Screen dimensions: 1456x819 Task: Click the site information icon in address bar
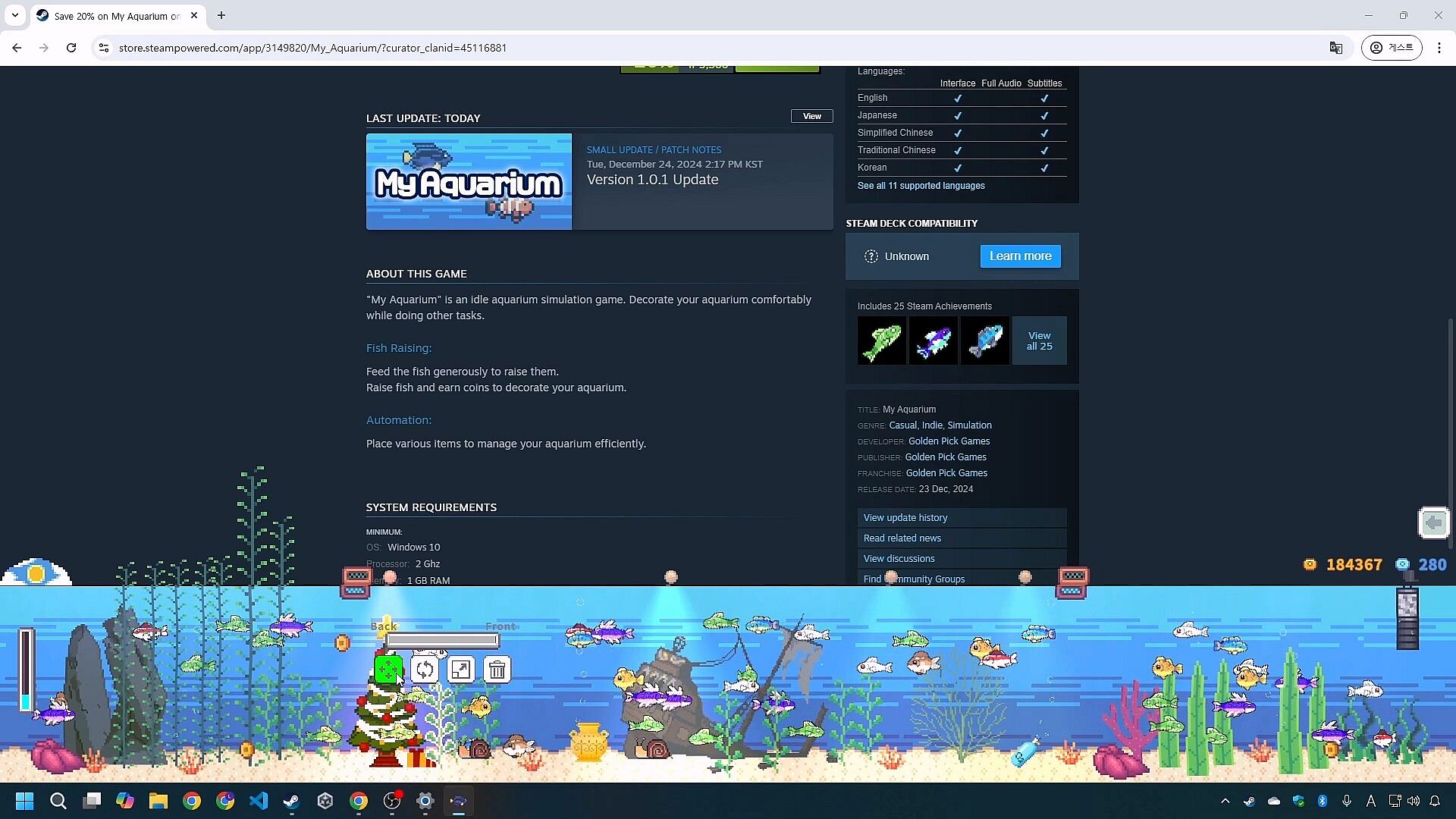104,48
